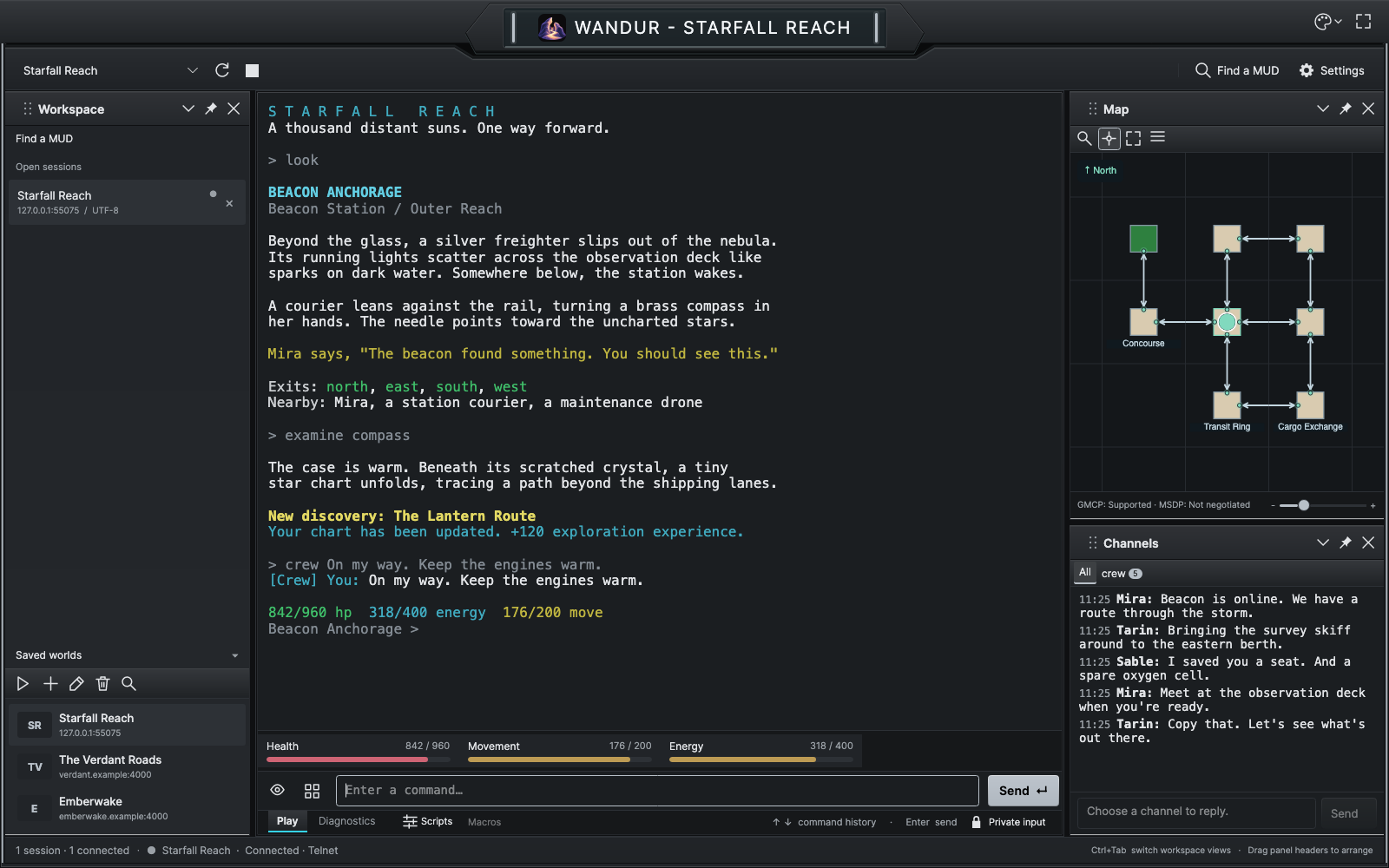1389x868 pixels.
Task: Play the selected saved world
Action: pyautogui.click(x=23, y=684)
